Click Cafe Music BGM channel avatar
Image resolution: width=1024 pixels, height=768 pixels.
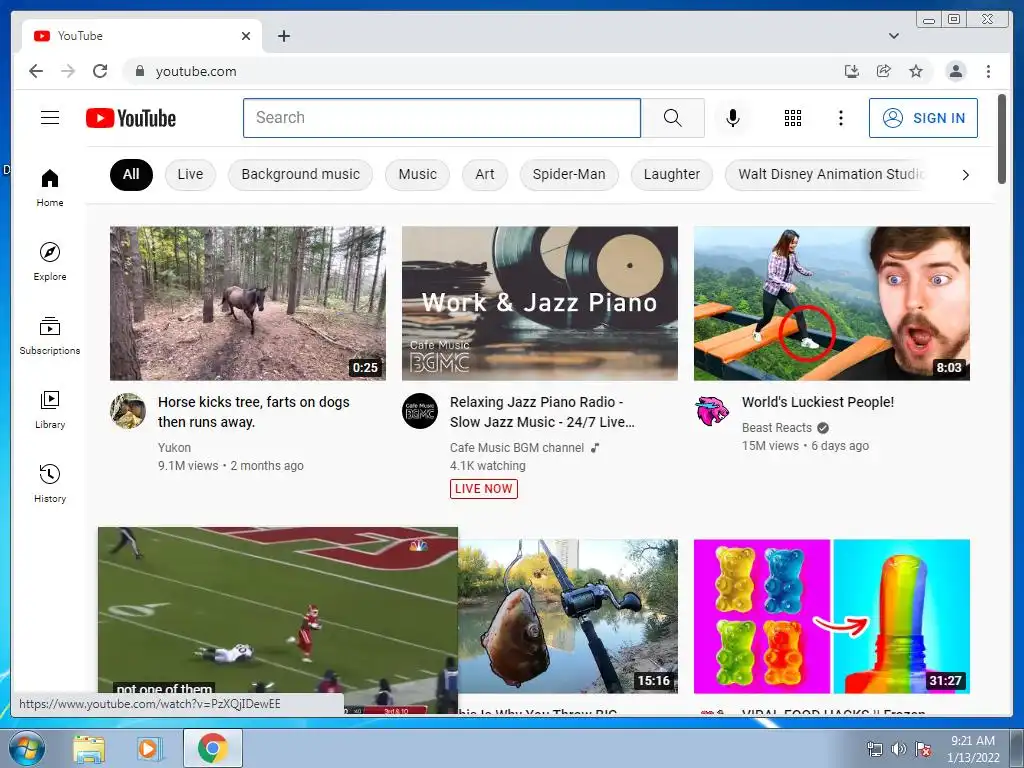[x=419, y=411]
